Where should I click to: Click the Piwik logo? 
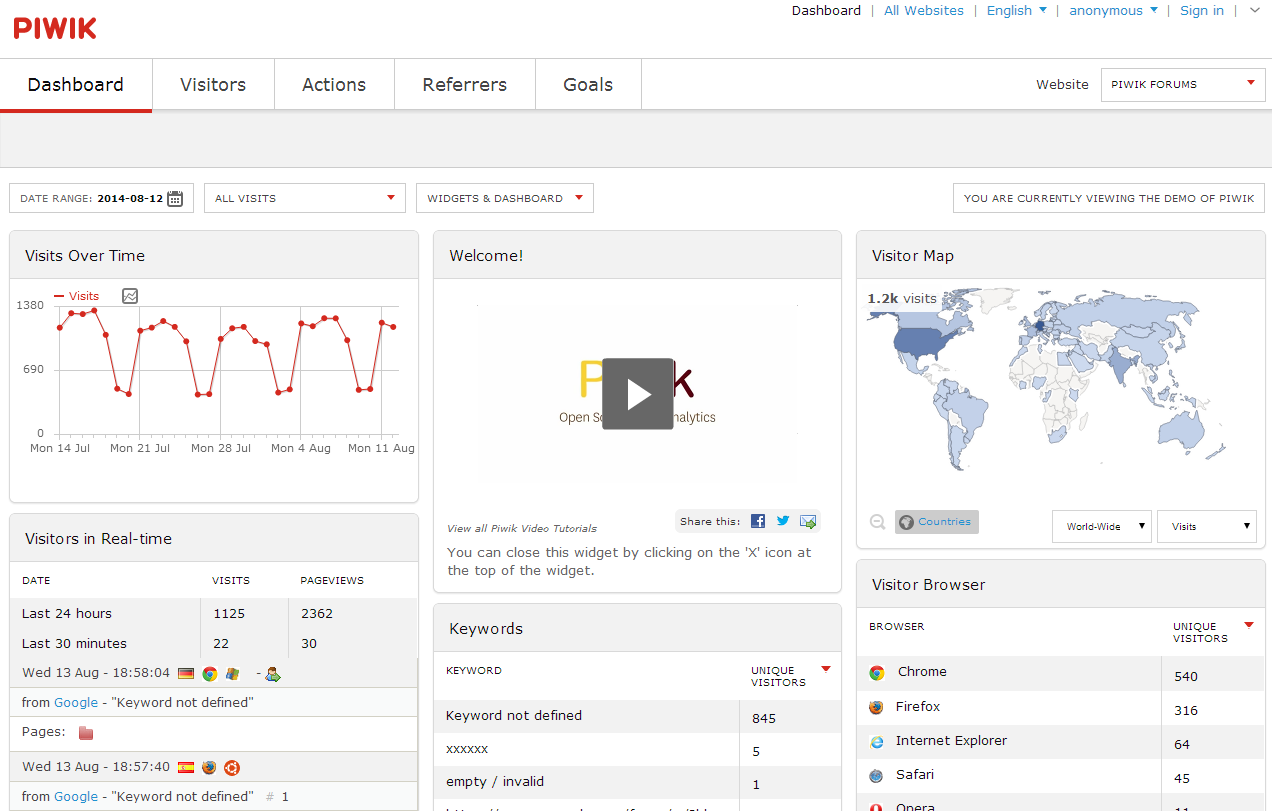pyautogui.click(x=55, y=28)
